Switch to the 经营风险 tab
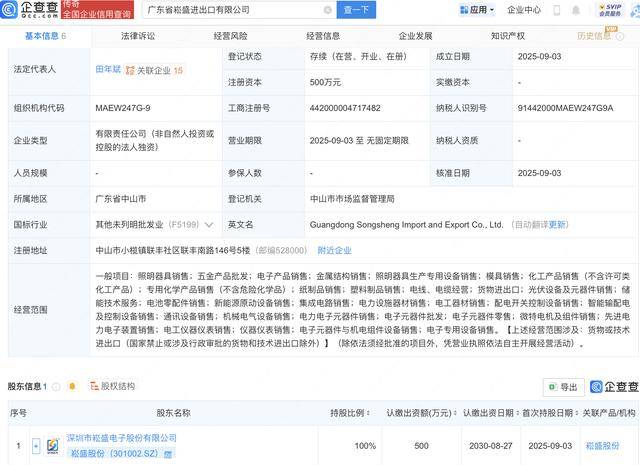Viewport: 640px width, 465px height. pyautogui.click(x=231, y=36)
